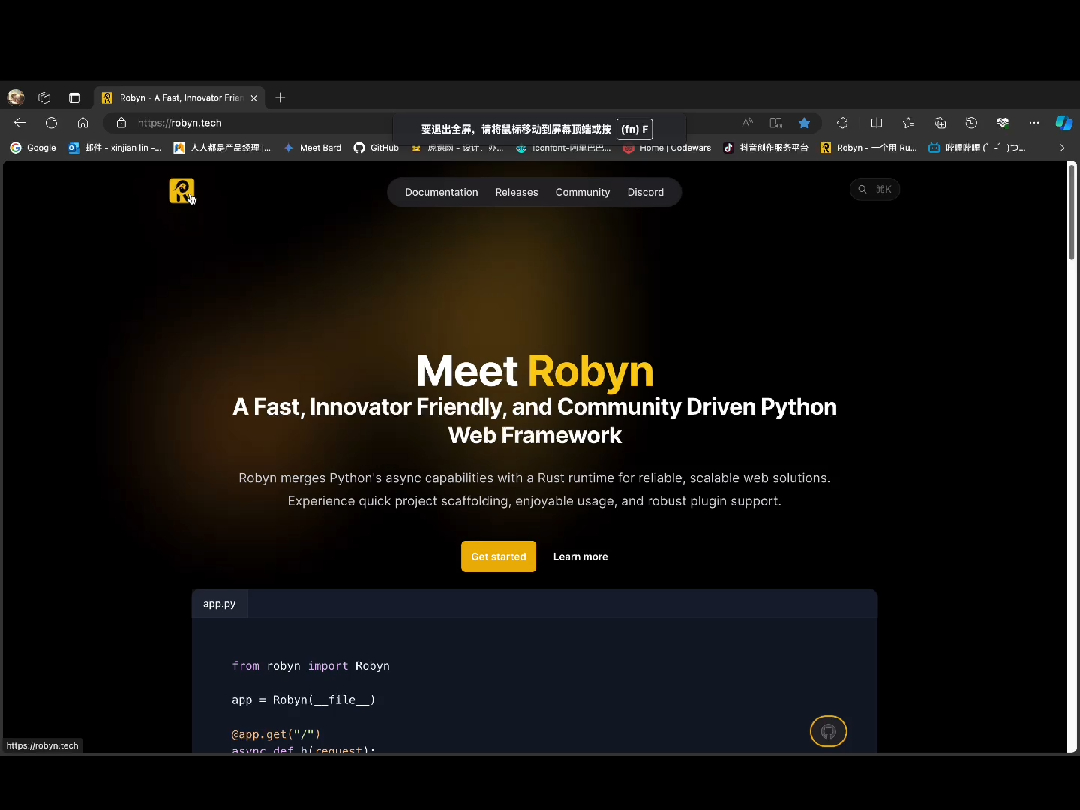The image size is (1080, 810).
Task: Click the Learn more link
Action: tap(580, 556)
